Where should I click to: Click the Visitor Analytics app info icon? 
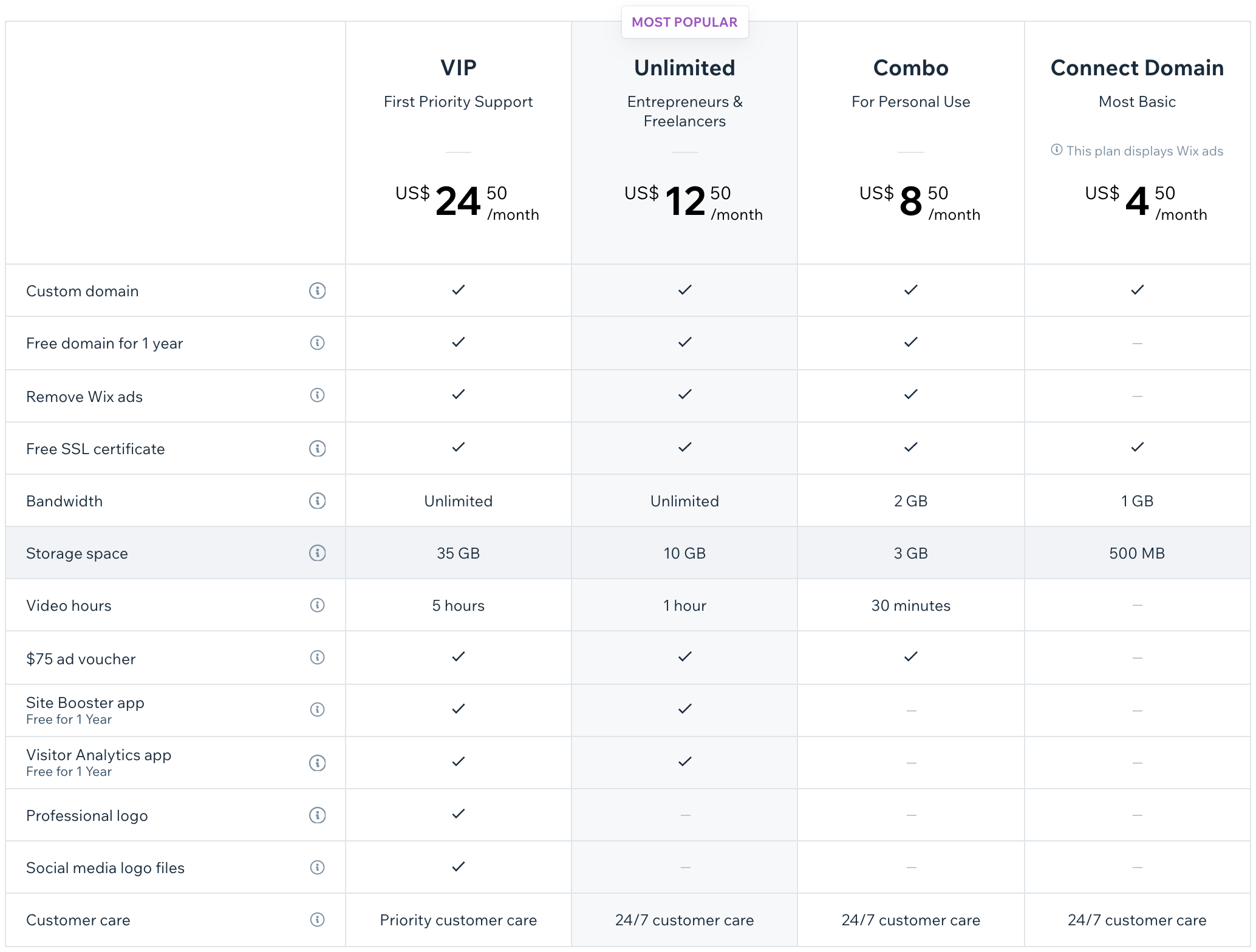coord(317,763)
